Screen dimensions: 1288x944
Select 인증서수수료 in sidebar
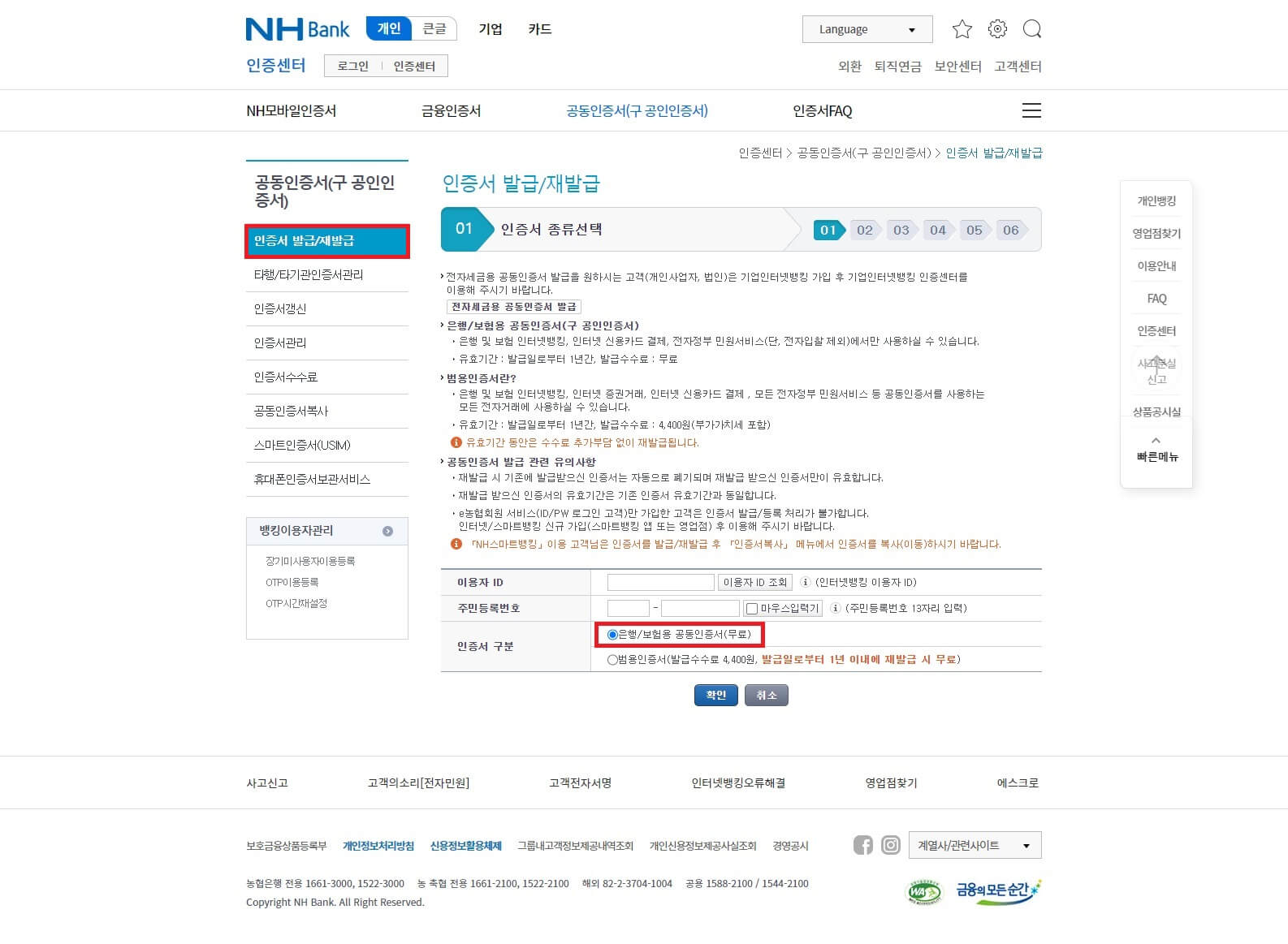pyautogui.click(x=326, y=377)
